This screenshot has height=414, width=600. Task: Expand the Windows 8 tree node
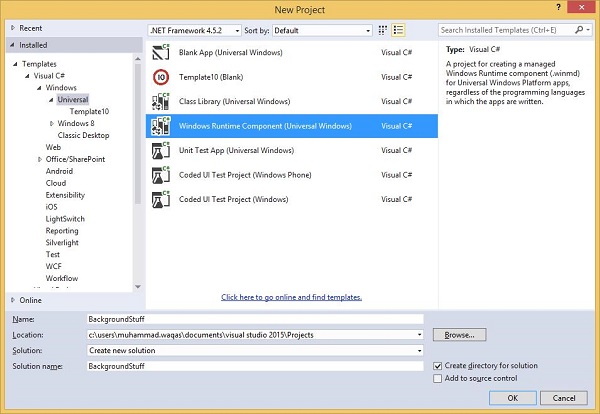point(52,123)
